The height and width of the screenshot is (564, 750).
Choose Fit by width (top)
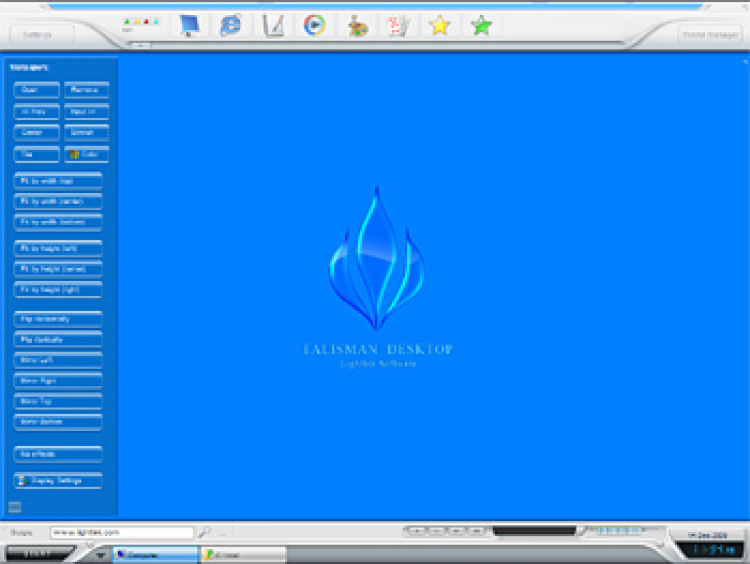58,181
